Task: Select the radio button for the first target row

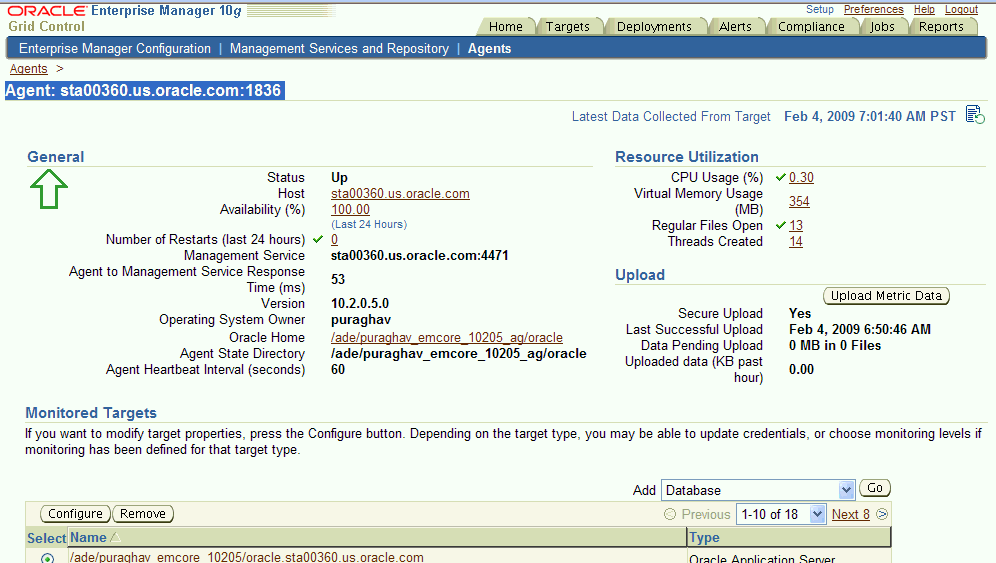Action: click(x=47, y=559)
